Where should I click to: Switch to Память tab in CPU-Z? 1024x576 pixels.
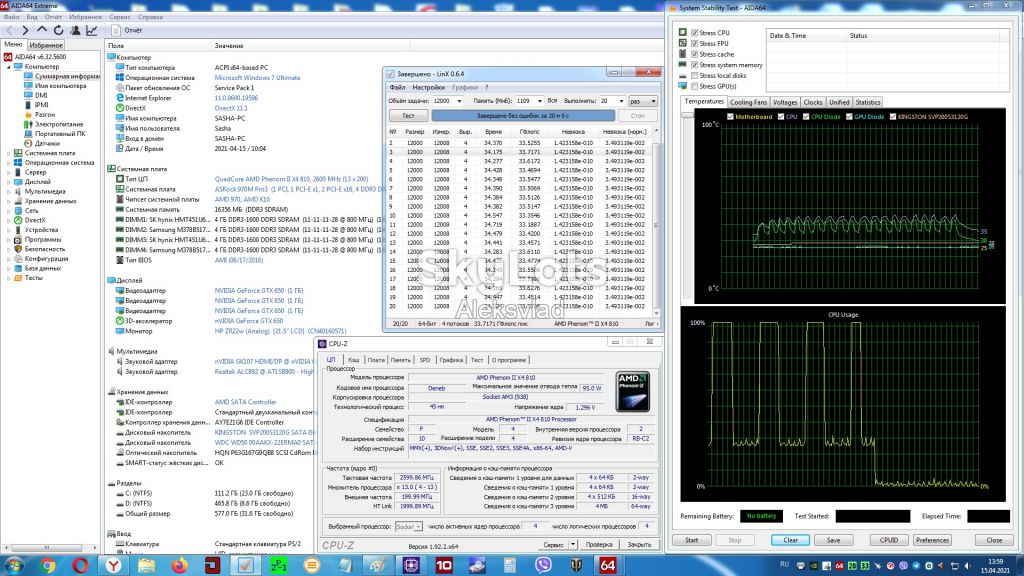400,360
